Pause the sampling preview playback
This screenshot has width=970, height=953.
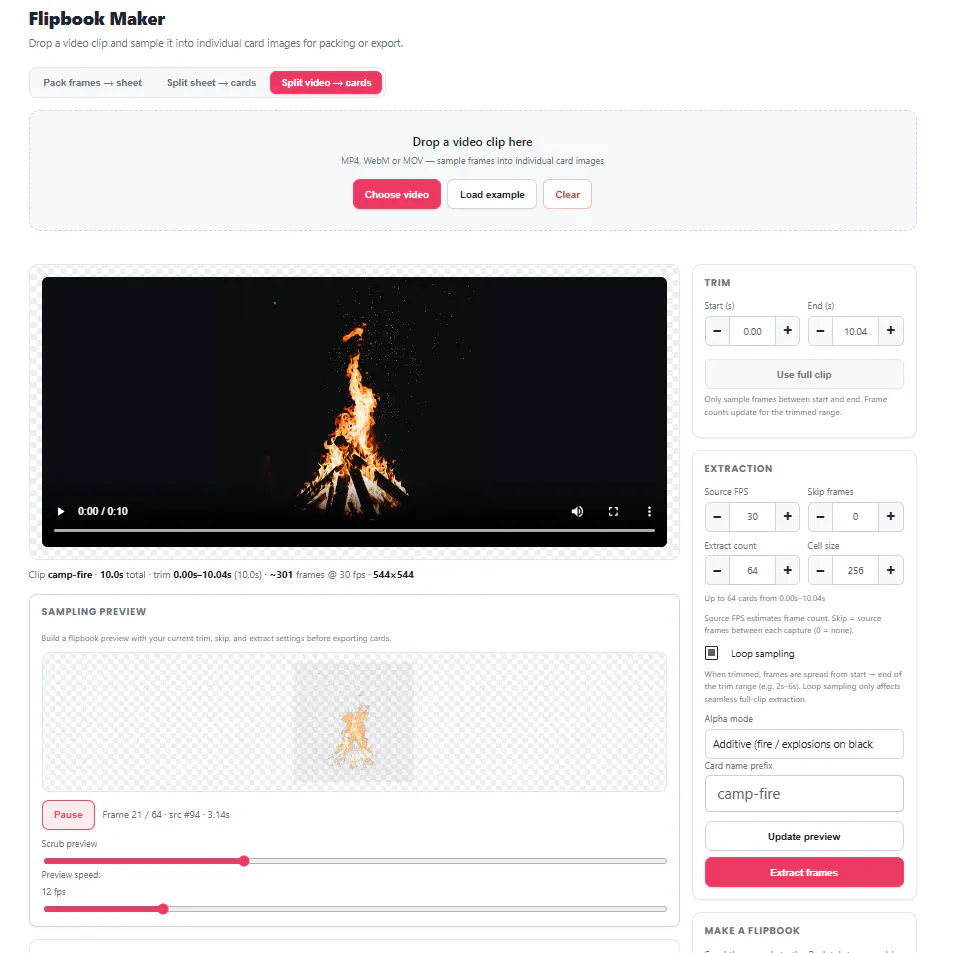[x=68, y=815]
